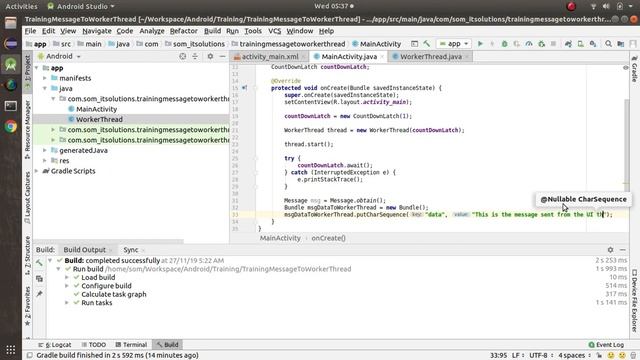Click the trainingmessagetoworkerthread breadcrumb
This screenshot has width=640, height=360.
pos(288,44)
